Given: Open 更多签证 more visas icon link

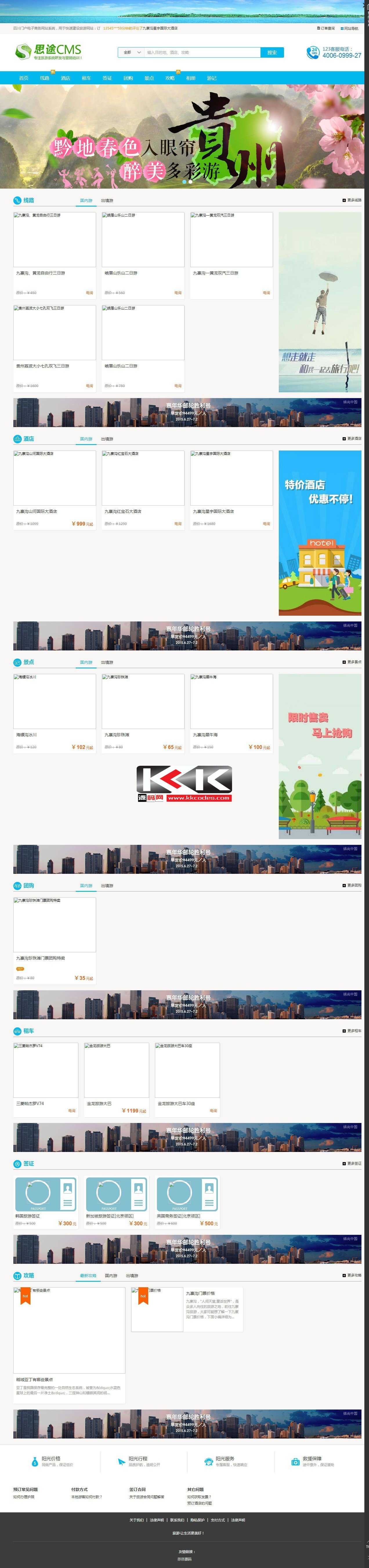Looking at the screenshot, I should [x=352, y=1163].
